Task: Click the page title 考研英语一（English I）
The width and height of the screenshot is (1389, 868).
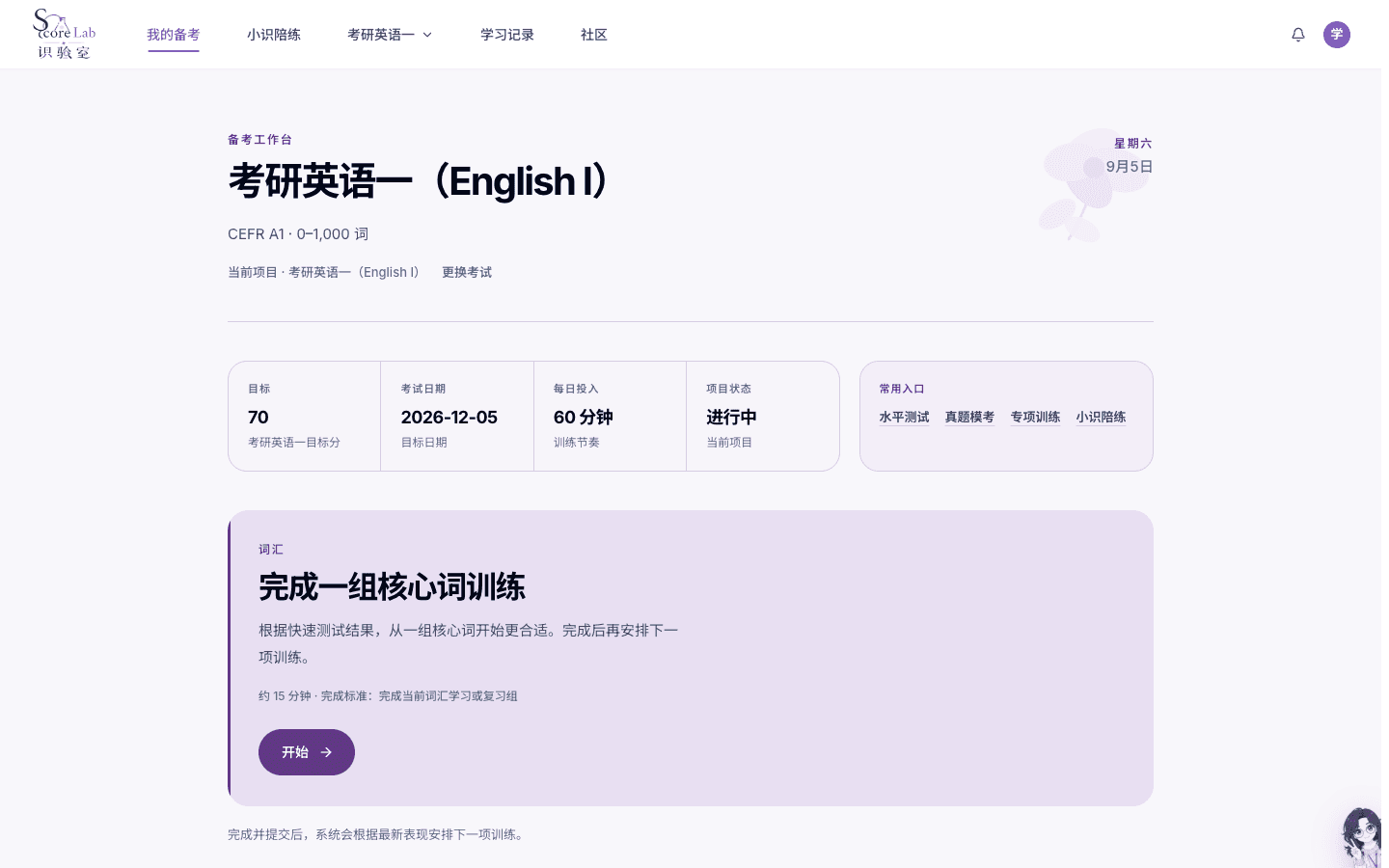Action: (419, 181)
